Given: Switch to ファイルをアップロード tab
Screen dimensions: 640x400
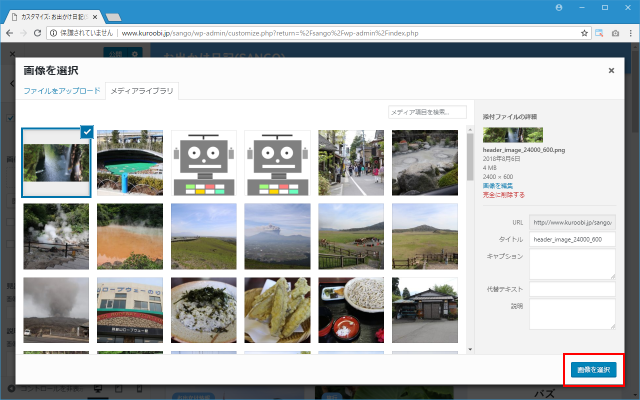Looking at the screenshot, I should tap(62, 91).
